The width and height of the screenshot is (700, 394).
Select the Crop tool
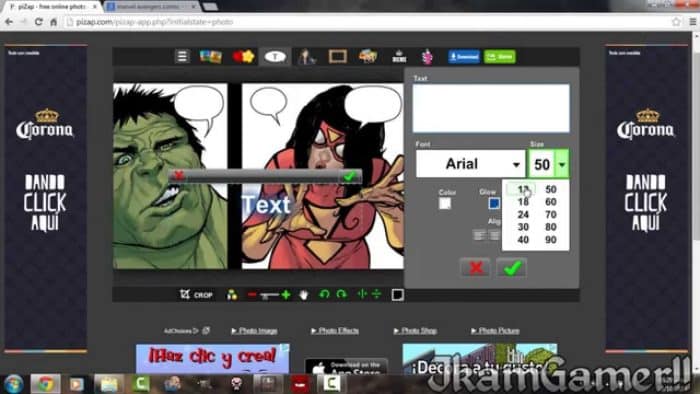point(196,294)
